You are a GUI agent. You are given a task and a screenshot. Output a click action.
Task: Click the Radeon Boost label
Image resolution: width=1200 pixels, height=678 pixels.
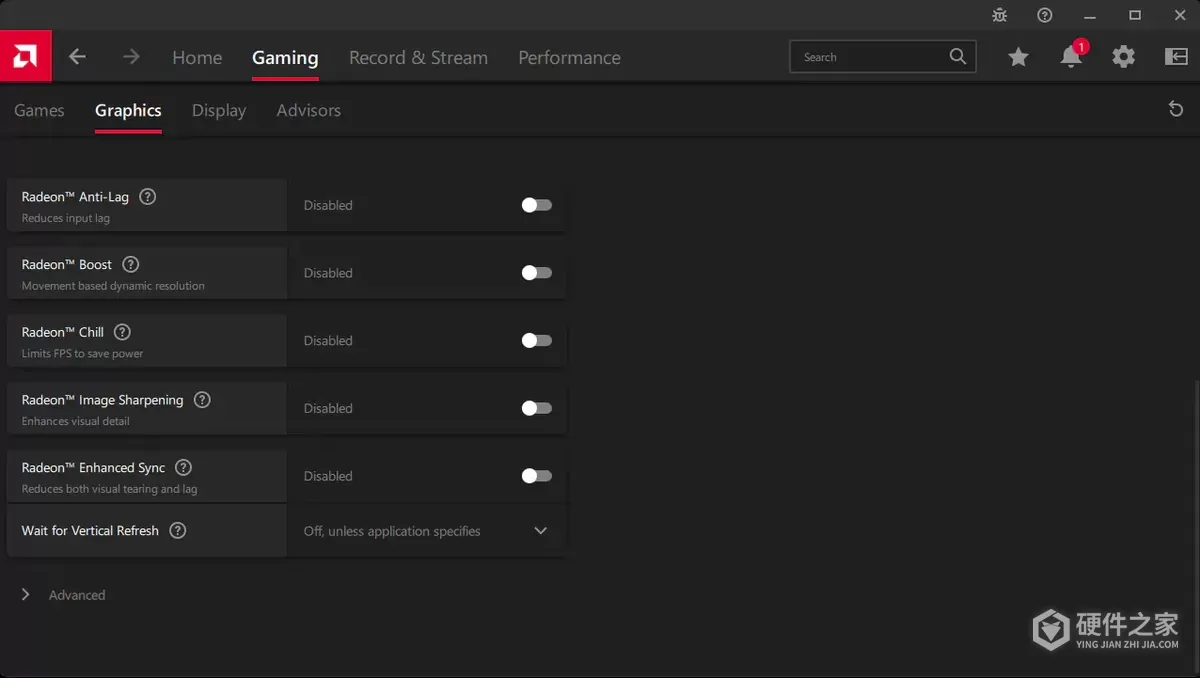pos(67,265)
